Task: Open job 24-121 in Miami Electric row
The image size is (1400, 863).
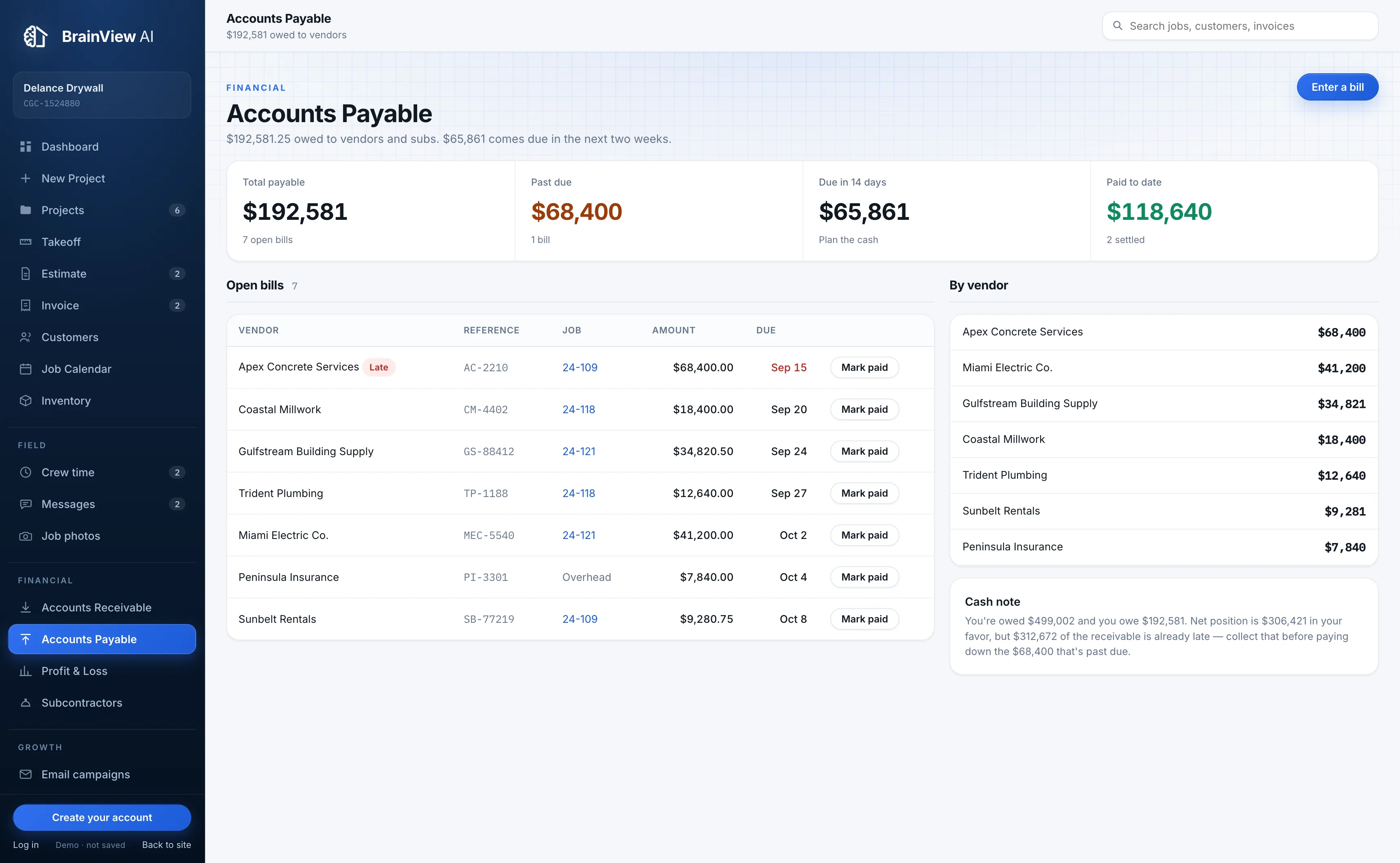Action: coord(578,535)
